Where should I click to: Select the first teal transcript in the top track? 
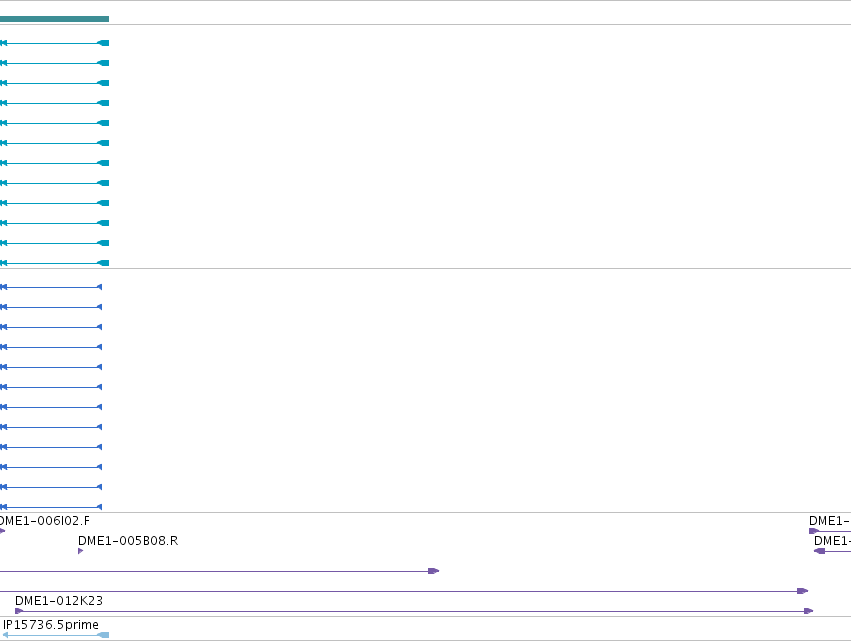pyautogui.click(x=54, y=43)
